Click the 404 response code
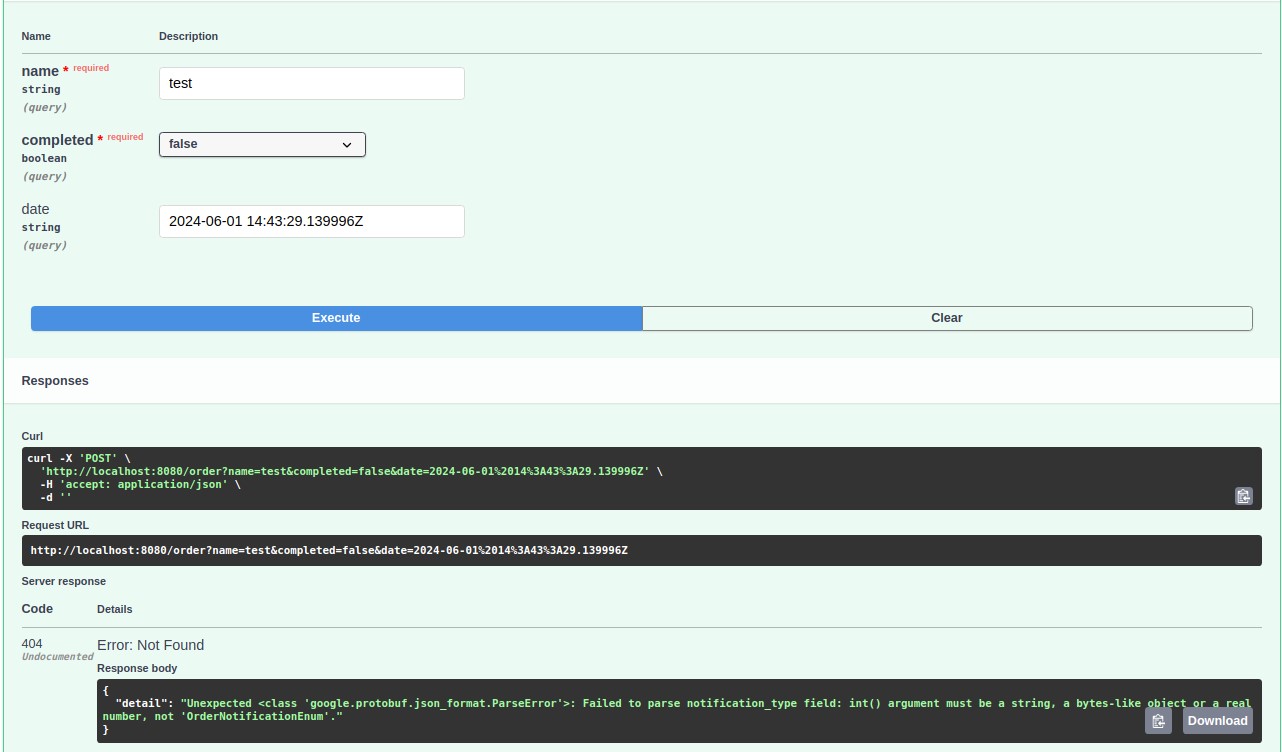Image resolution: width=1282 pixels, height=752 pixels. (32, 644)
